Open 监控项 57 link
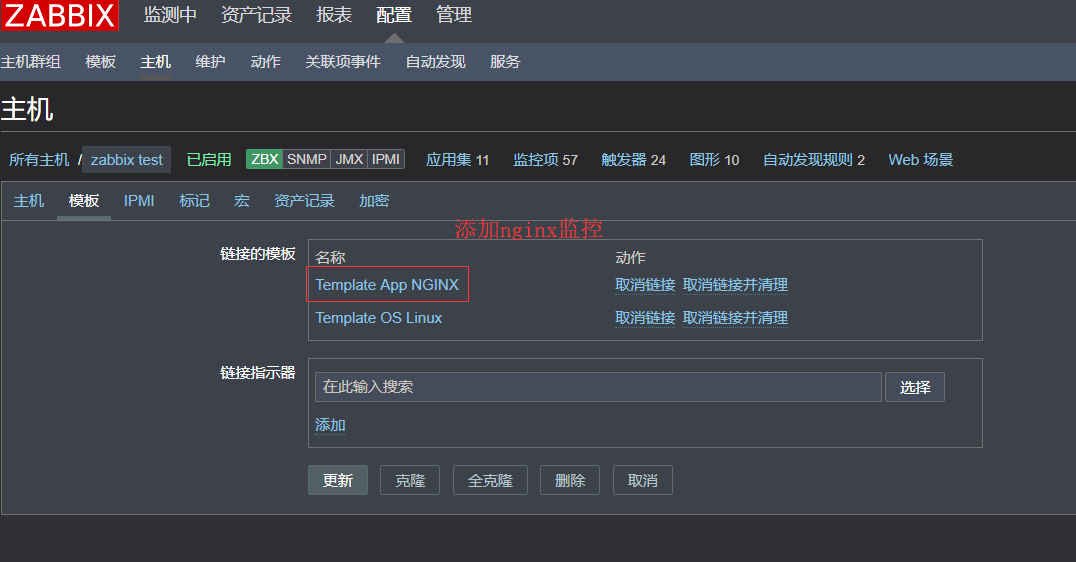Screen dimensions: 1076x562 (546, 160)
